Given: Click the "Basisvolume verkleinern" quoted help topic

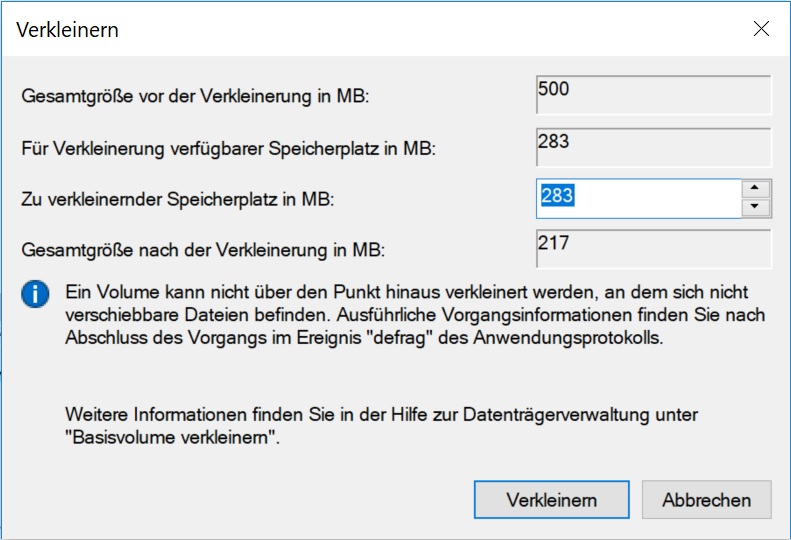Looking at the screenshot, I should pyautogui.click(x=169, y=438).
